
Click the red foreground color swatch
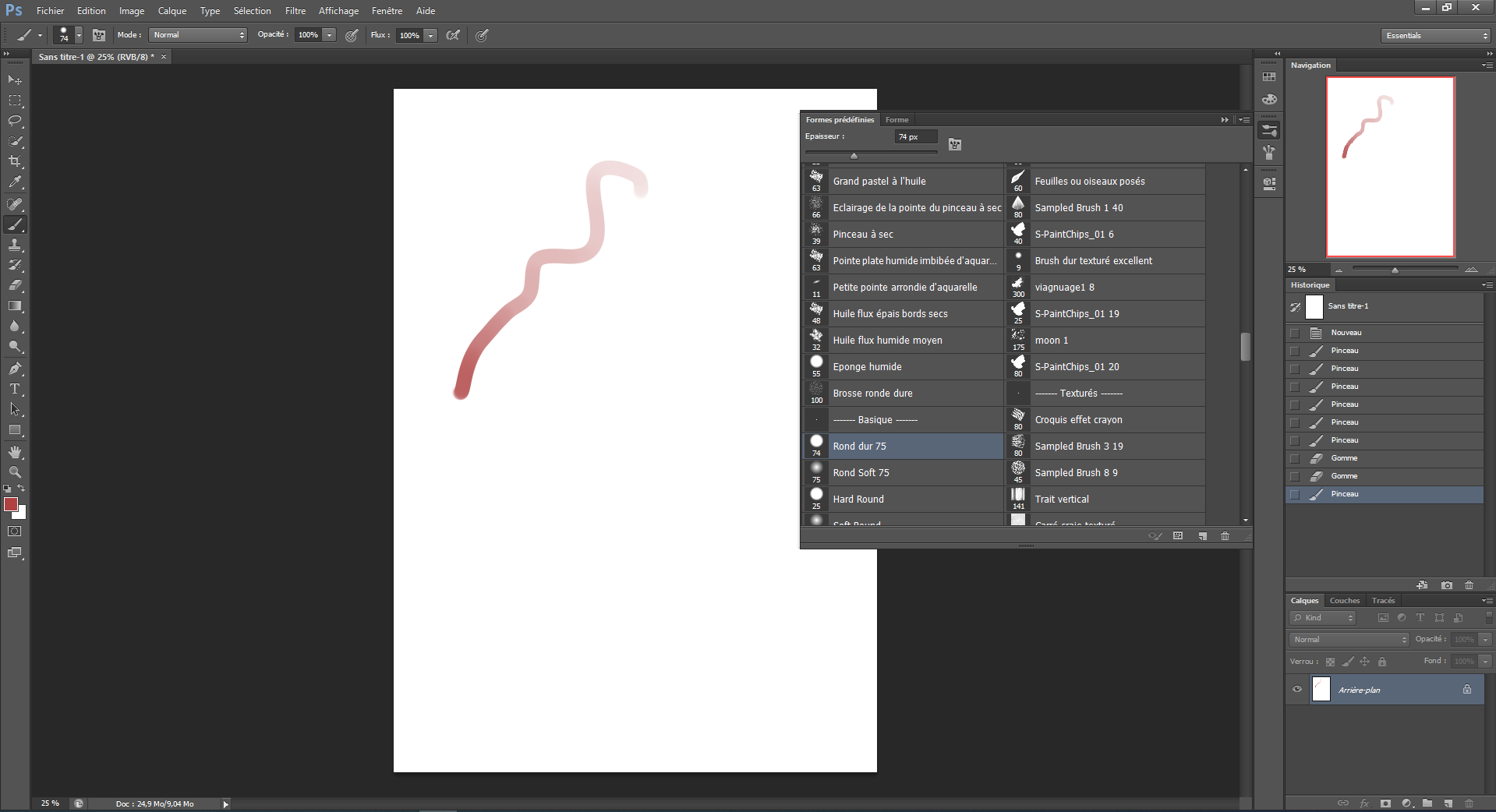click(x=11, y=505)
